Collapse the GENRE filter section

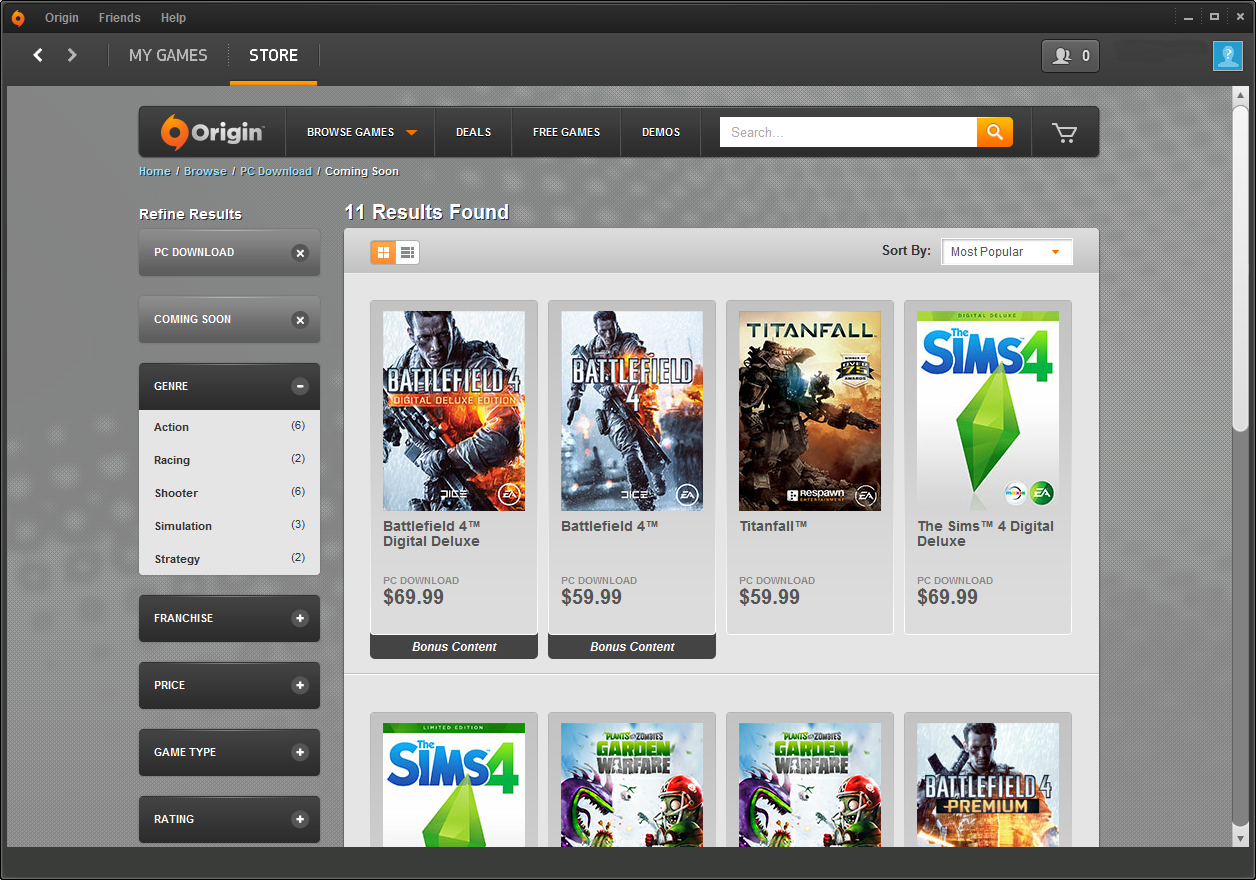tap(300, 386)
